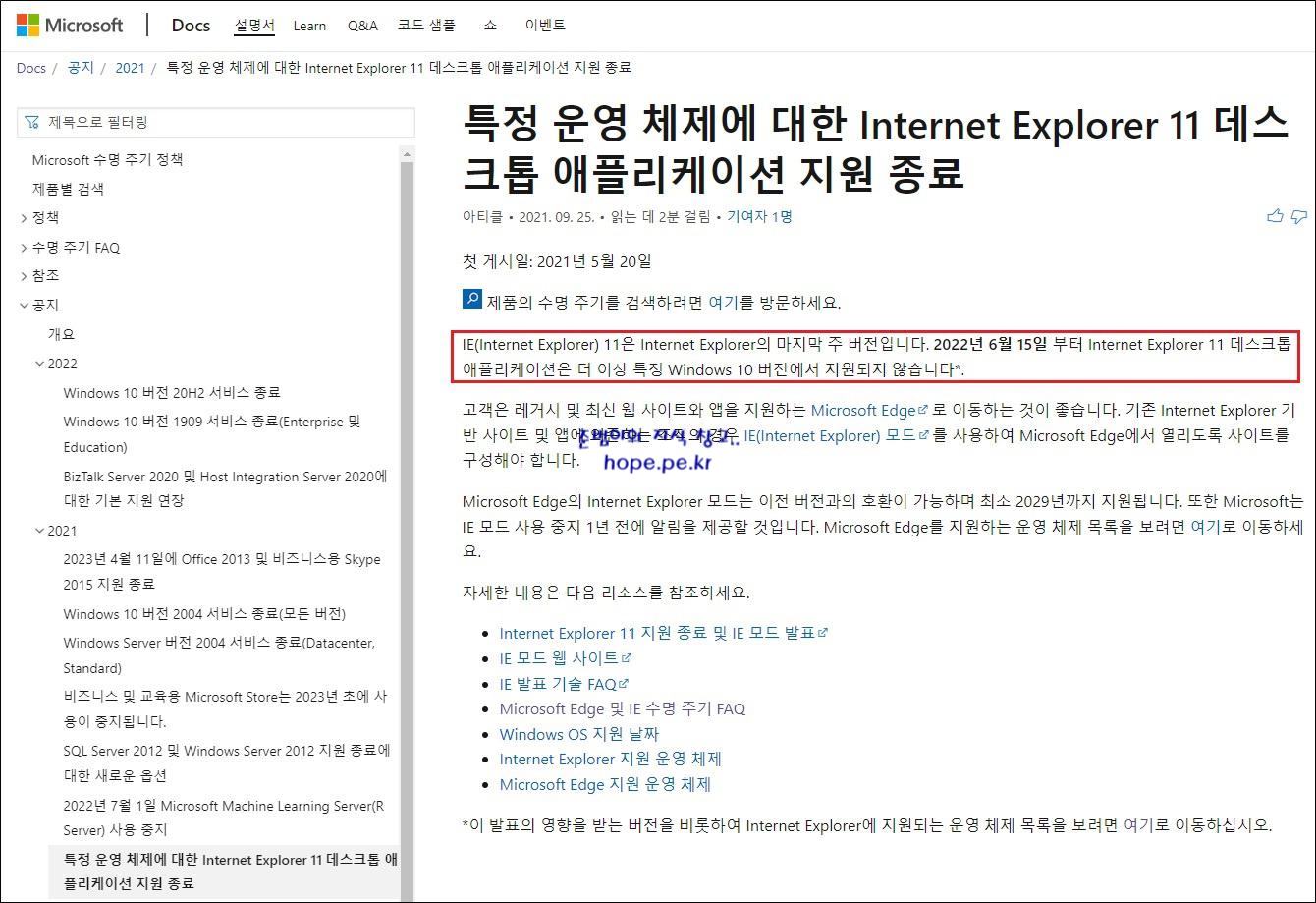Open the Microsoft Edge external link

[x=869, y=410]
